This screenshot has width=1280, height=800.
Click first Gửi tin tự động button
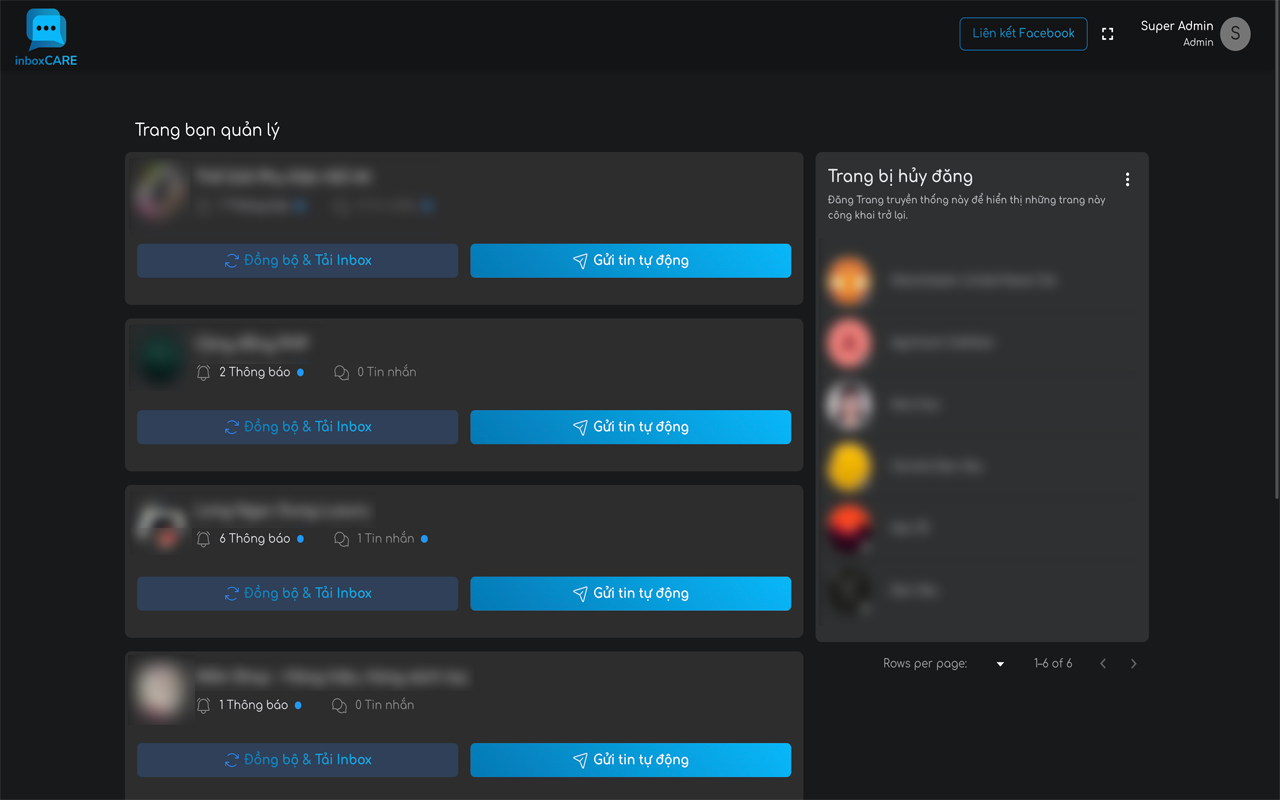click(630, 261)
